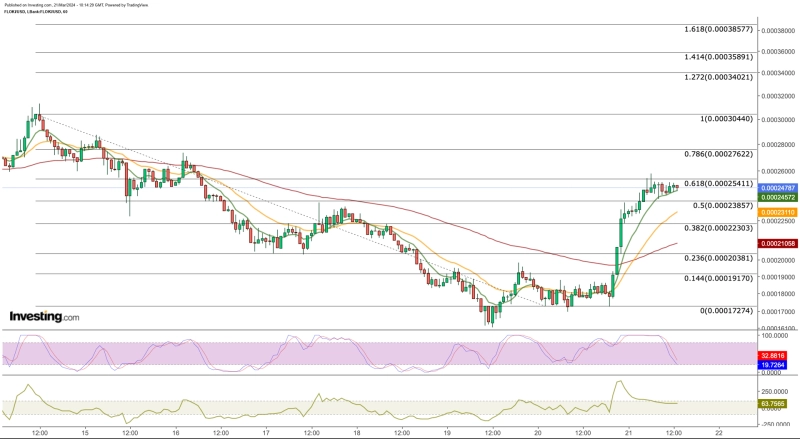This screenshot has height=439, width=800.
Task: Select the 0.382 Fibonacci level label
Action: click(712, 228)
